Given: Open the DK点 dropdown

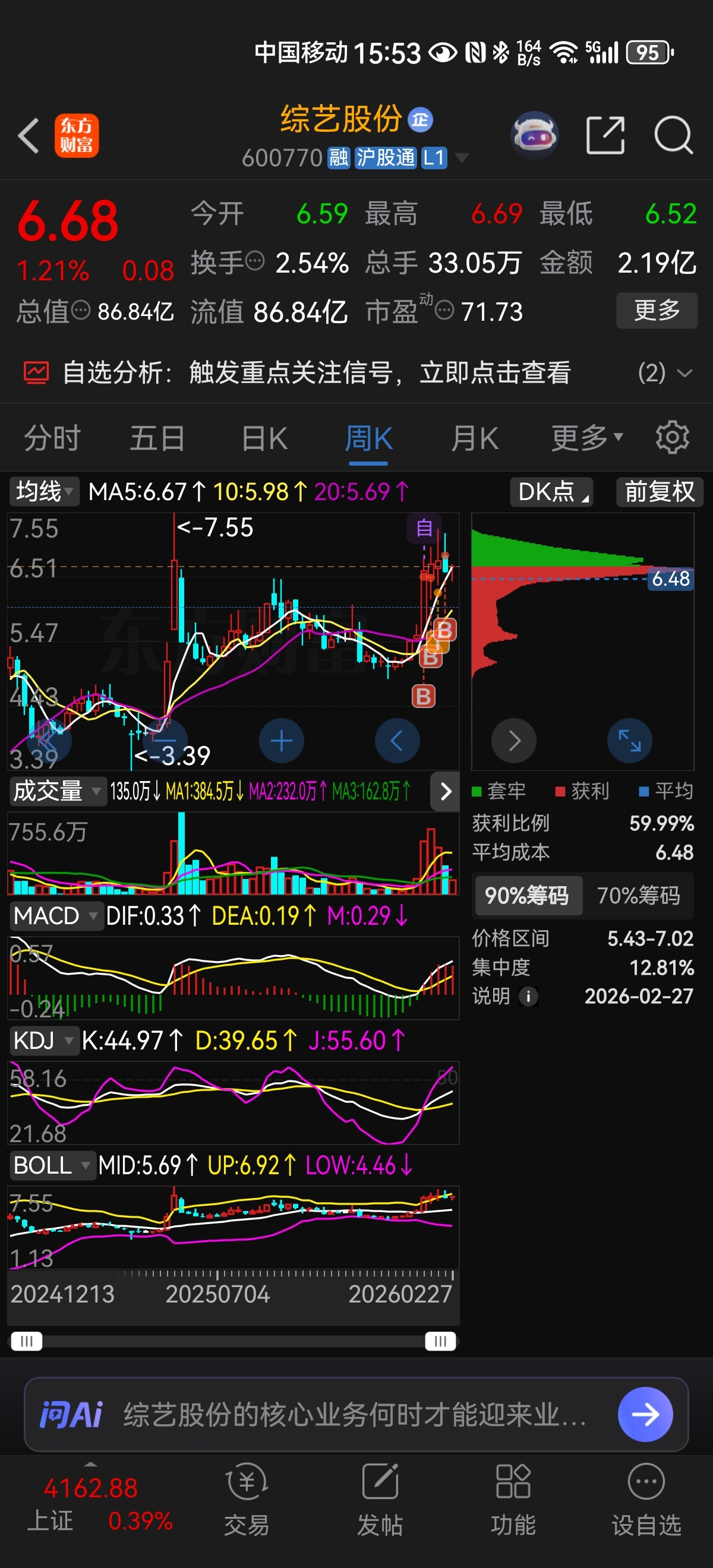Looking at the screenshot, I should 551,492.
